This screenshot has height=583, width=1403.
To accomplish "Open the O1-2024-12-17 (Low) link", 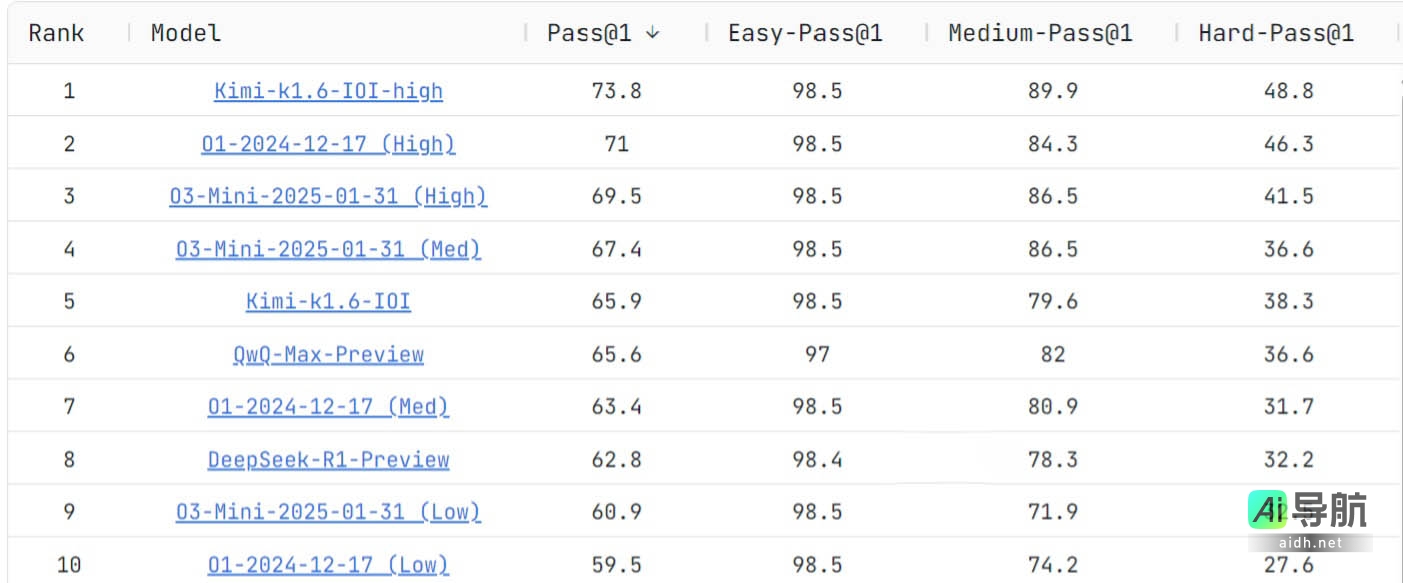I will coord(328,565).
